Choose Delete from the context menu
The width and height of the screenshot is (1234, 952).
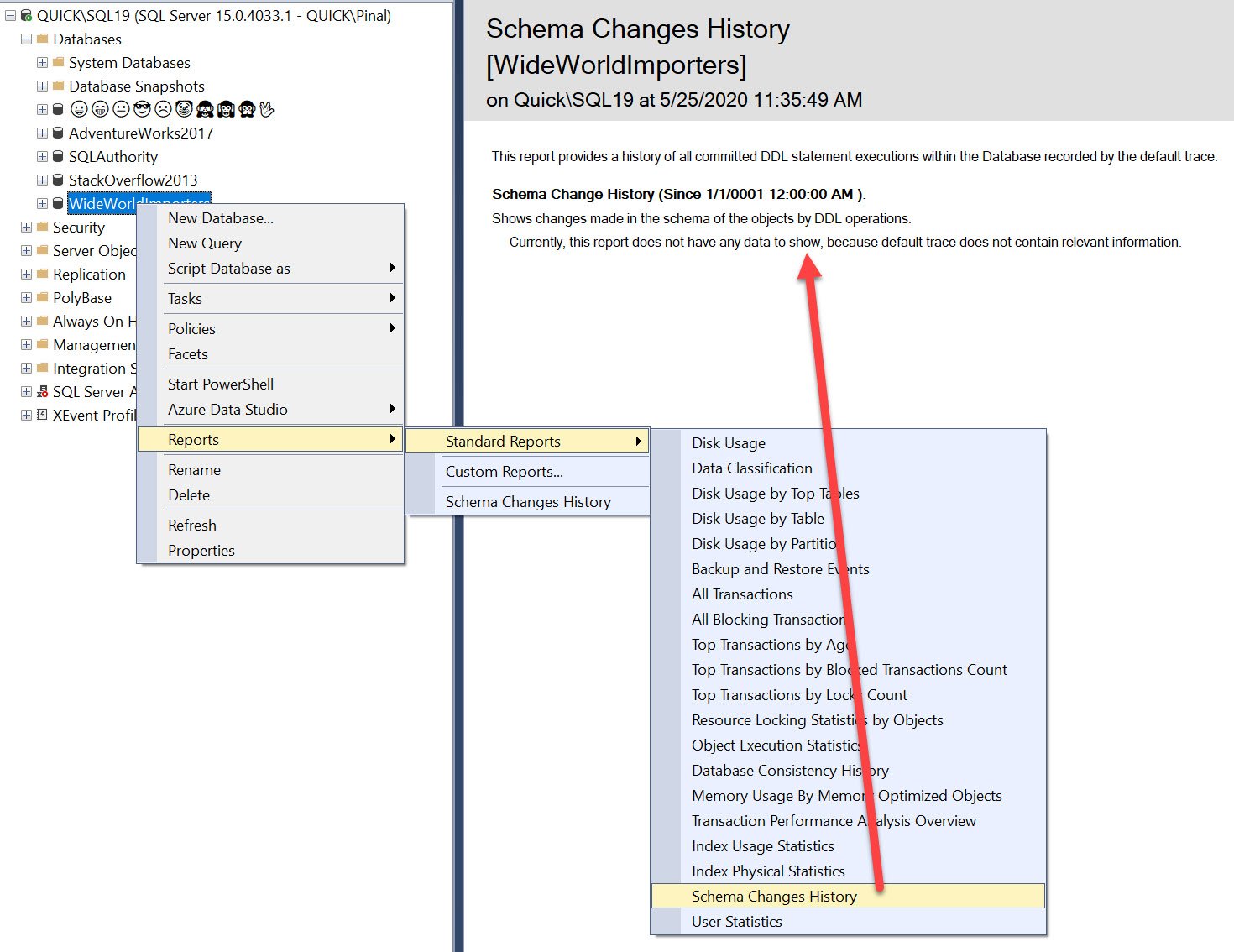pos(270,495)
